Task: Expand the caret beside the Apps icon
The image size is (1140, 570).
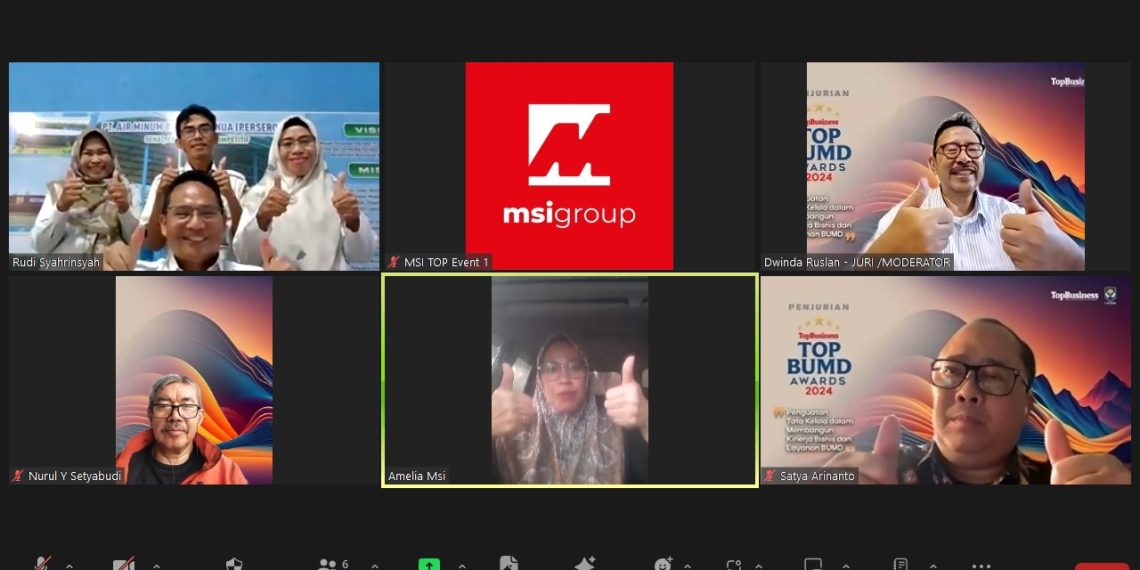Action: click(x=758, y=566)
